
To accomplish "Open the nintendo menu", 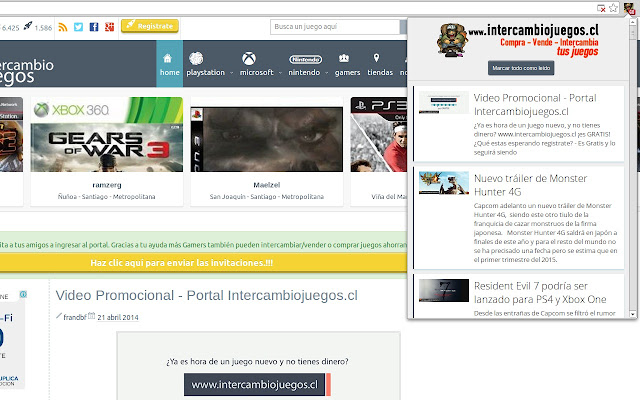I will [x=304, y=72].
